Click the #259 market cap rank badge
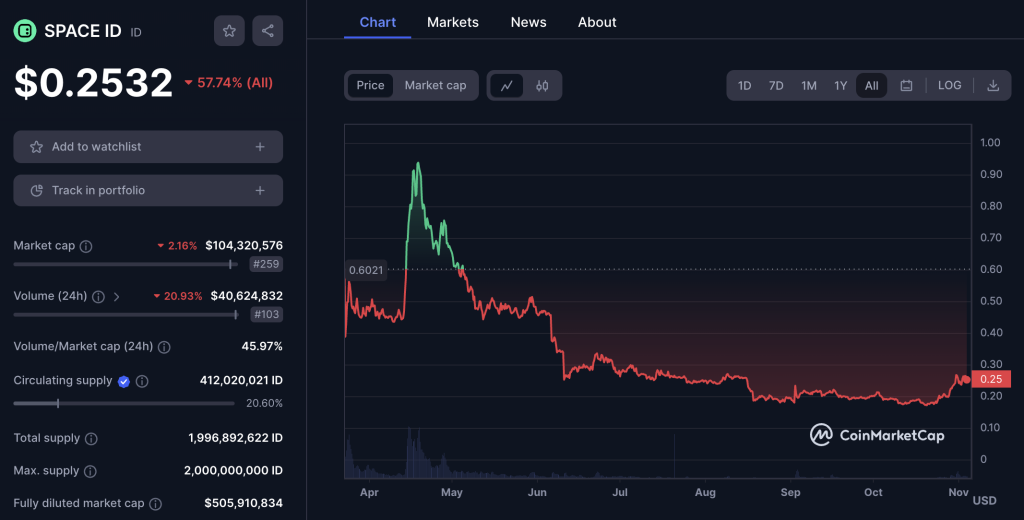Screen dimensions: 1024x520 coord(266,265)
